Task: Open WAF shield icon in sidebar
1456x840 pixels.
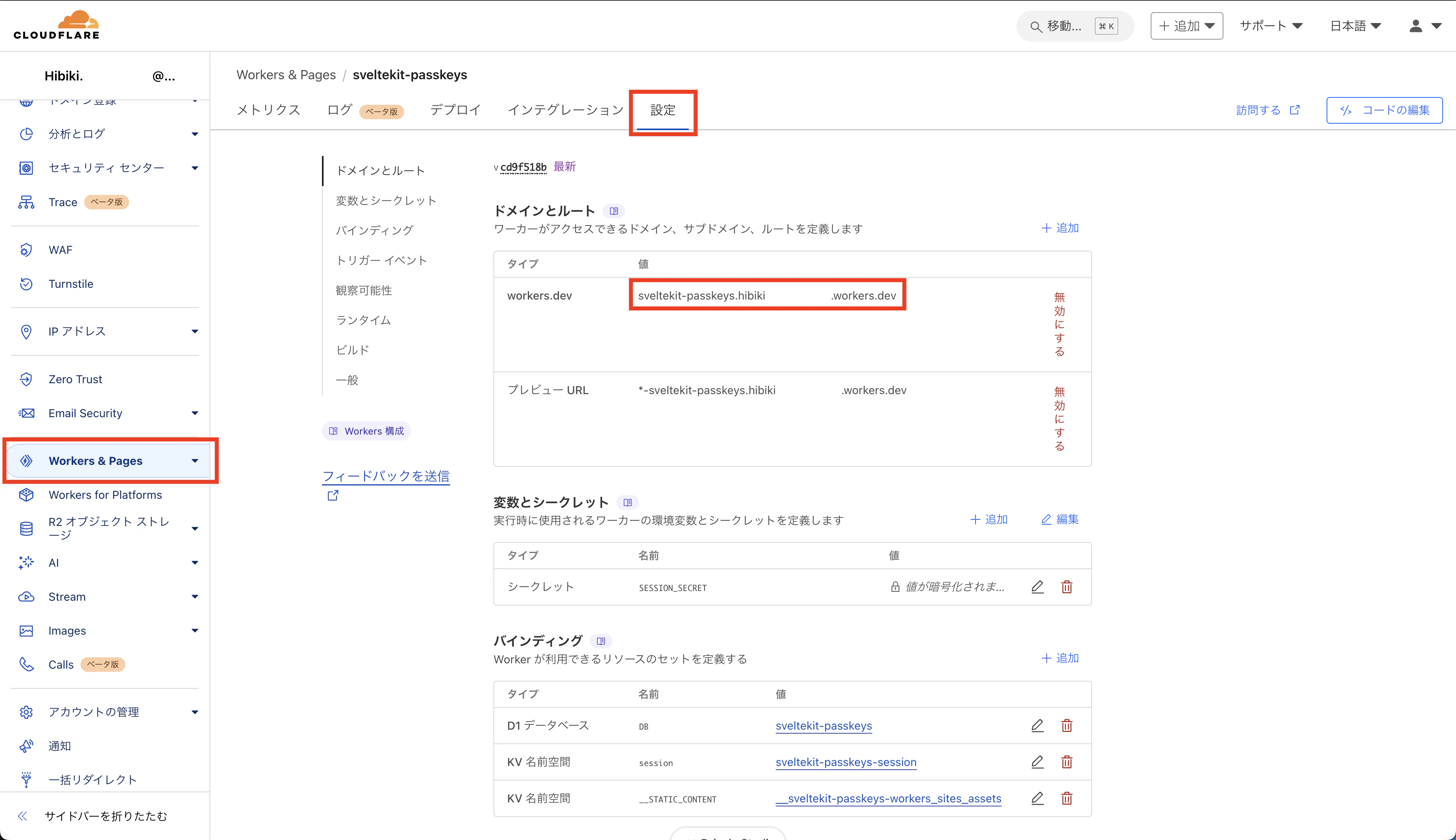Action: [26, 250]
